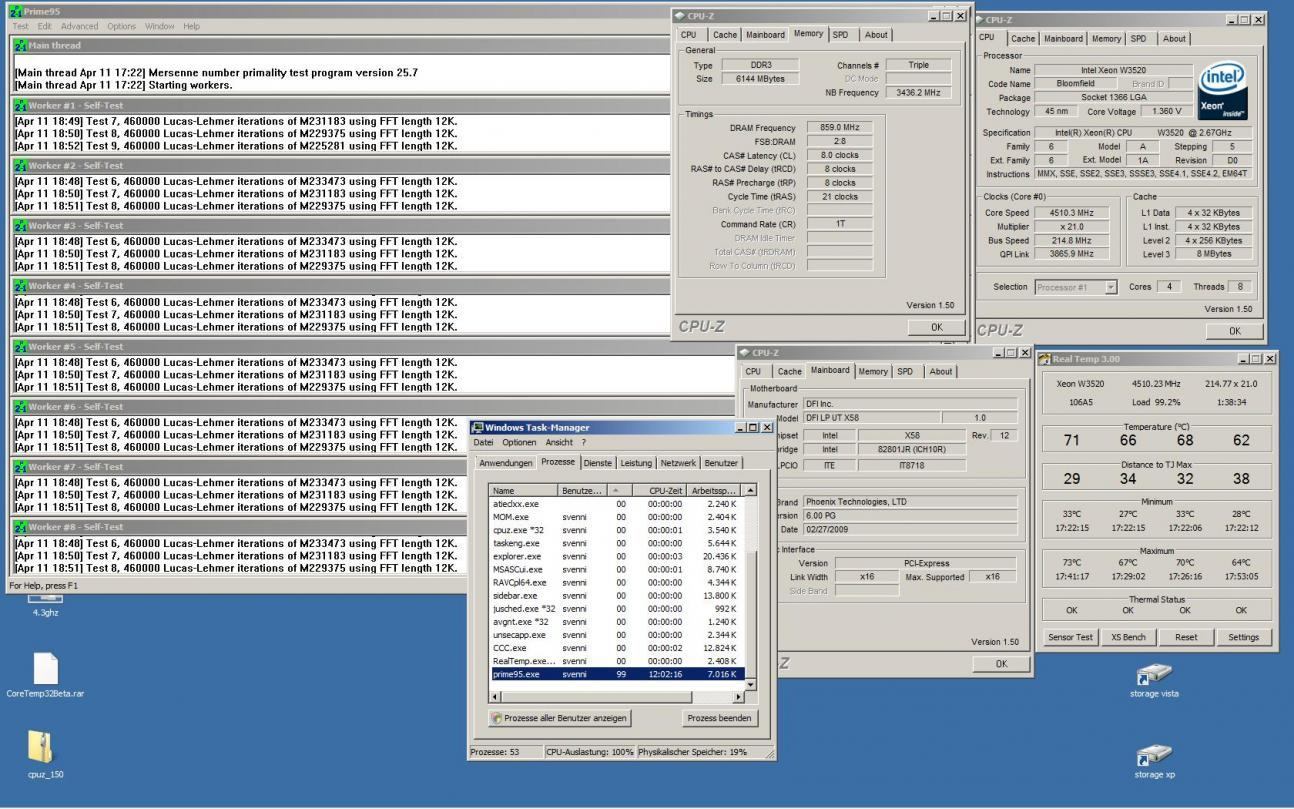Open the Cache tab in the CPU-Z processor window
The image size is (1294, 809).
[x=1023, y=39]
